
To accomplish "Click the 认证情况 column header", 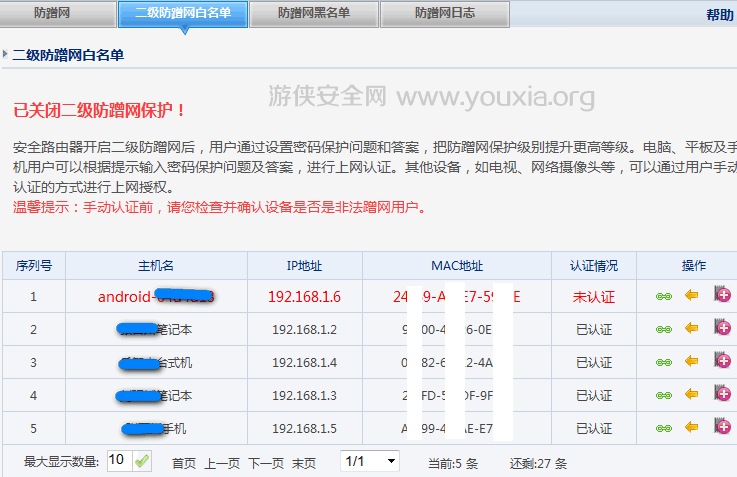I will point(594,266).
